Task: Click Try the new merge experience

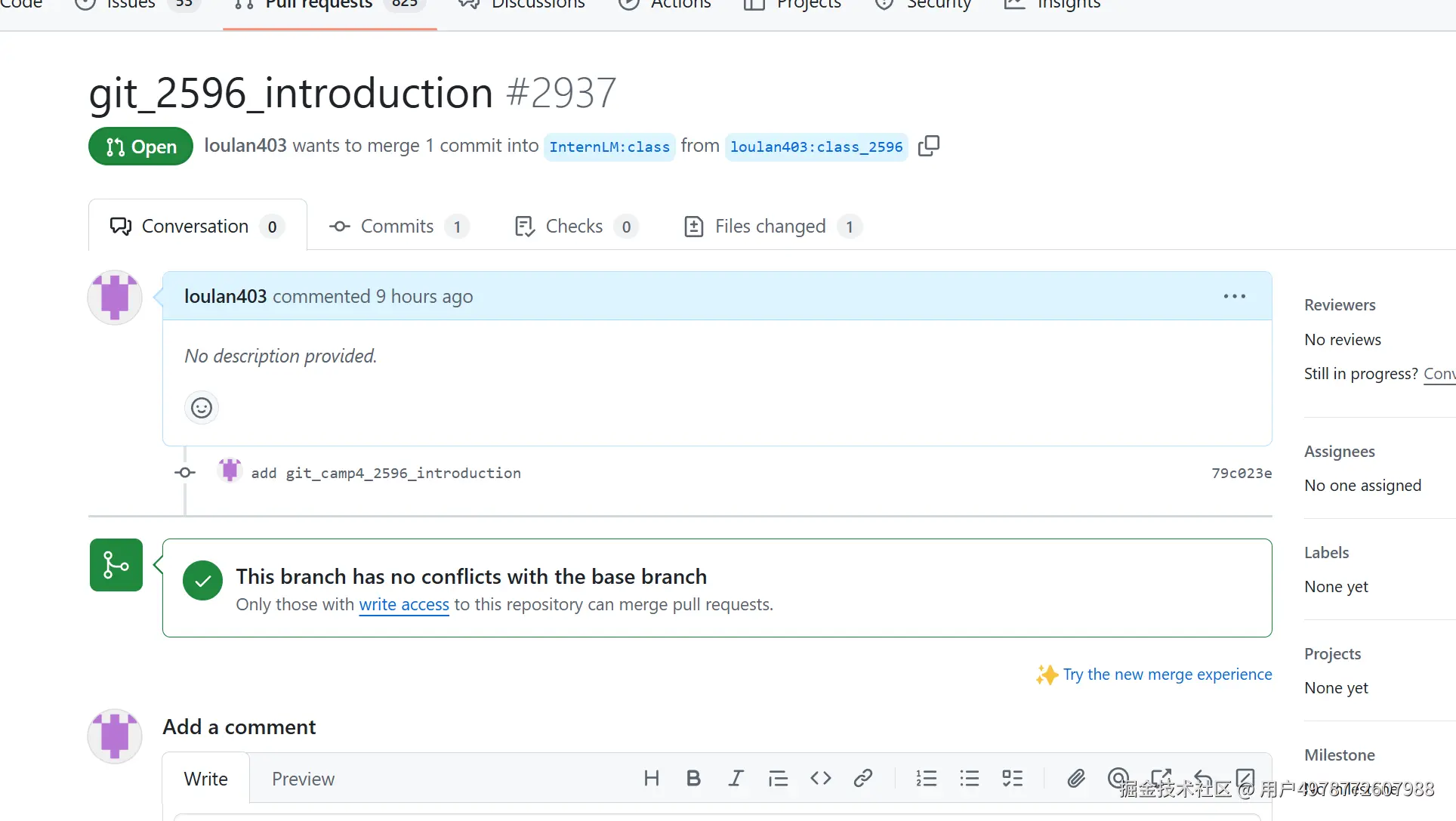Action: click(1167, 674)
